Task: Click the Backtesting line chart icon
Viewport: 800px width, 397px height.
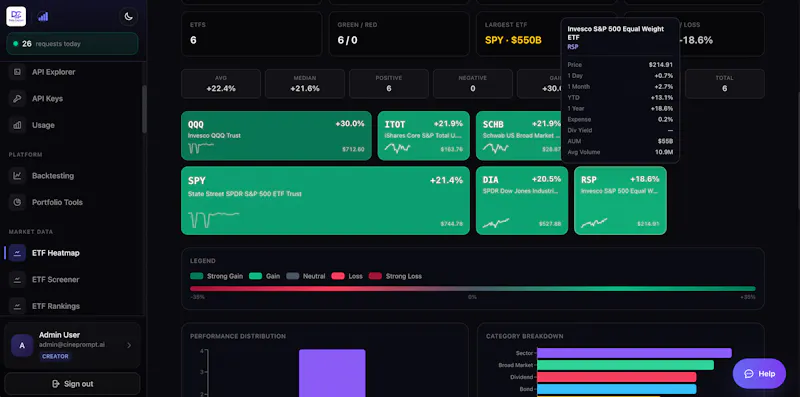Action: coord(17,176)
